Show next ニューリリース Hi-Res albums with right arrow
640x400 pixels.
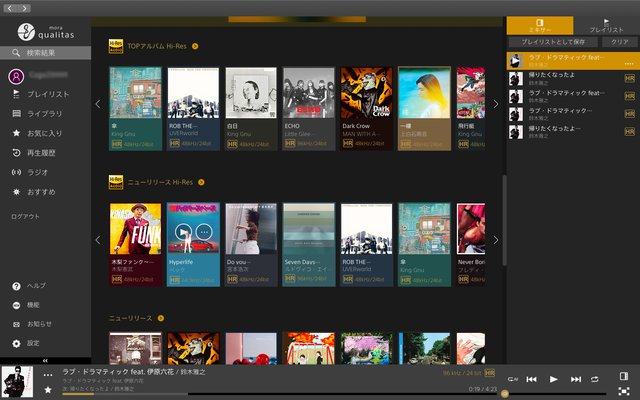(496, 240)
